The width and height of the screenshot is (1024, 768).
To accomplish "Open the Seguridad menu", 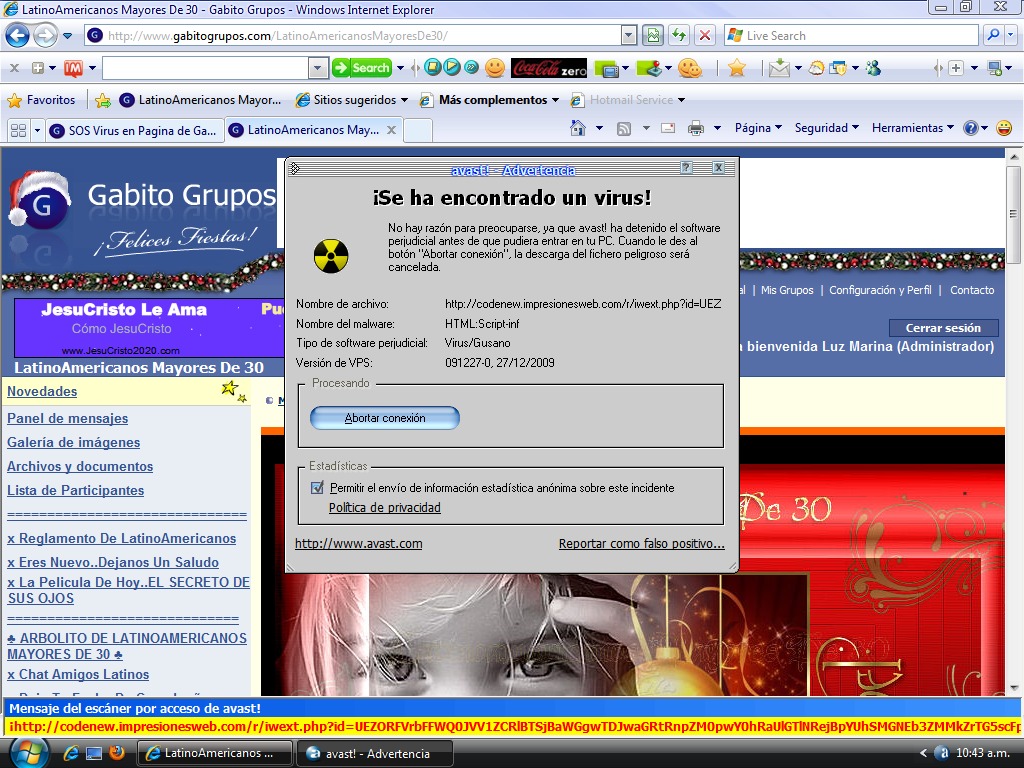I will coord(827,128).
